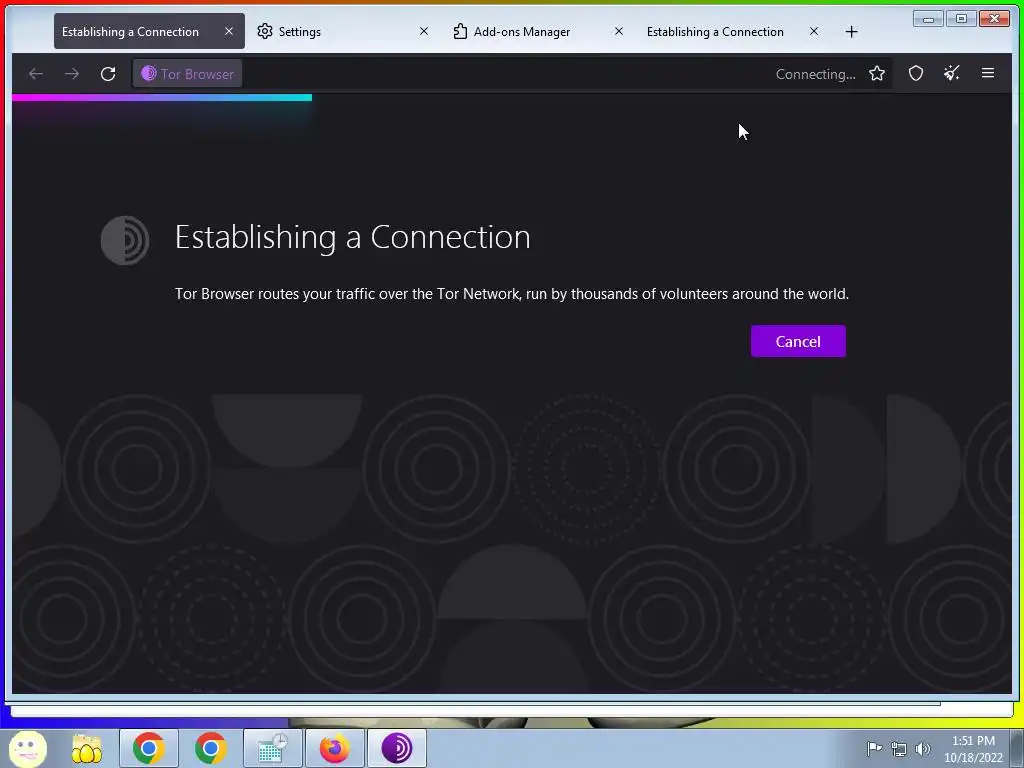Click the Tor Browser identity badge
This screenshot has width=1024, height=768.
coord(188,74)
